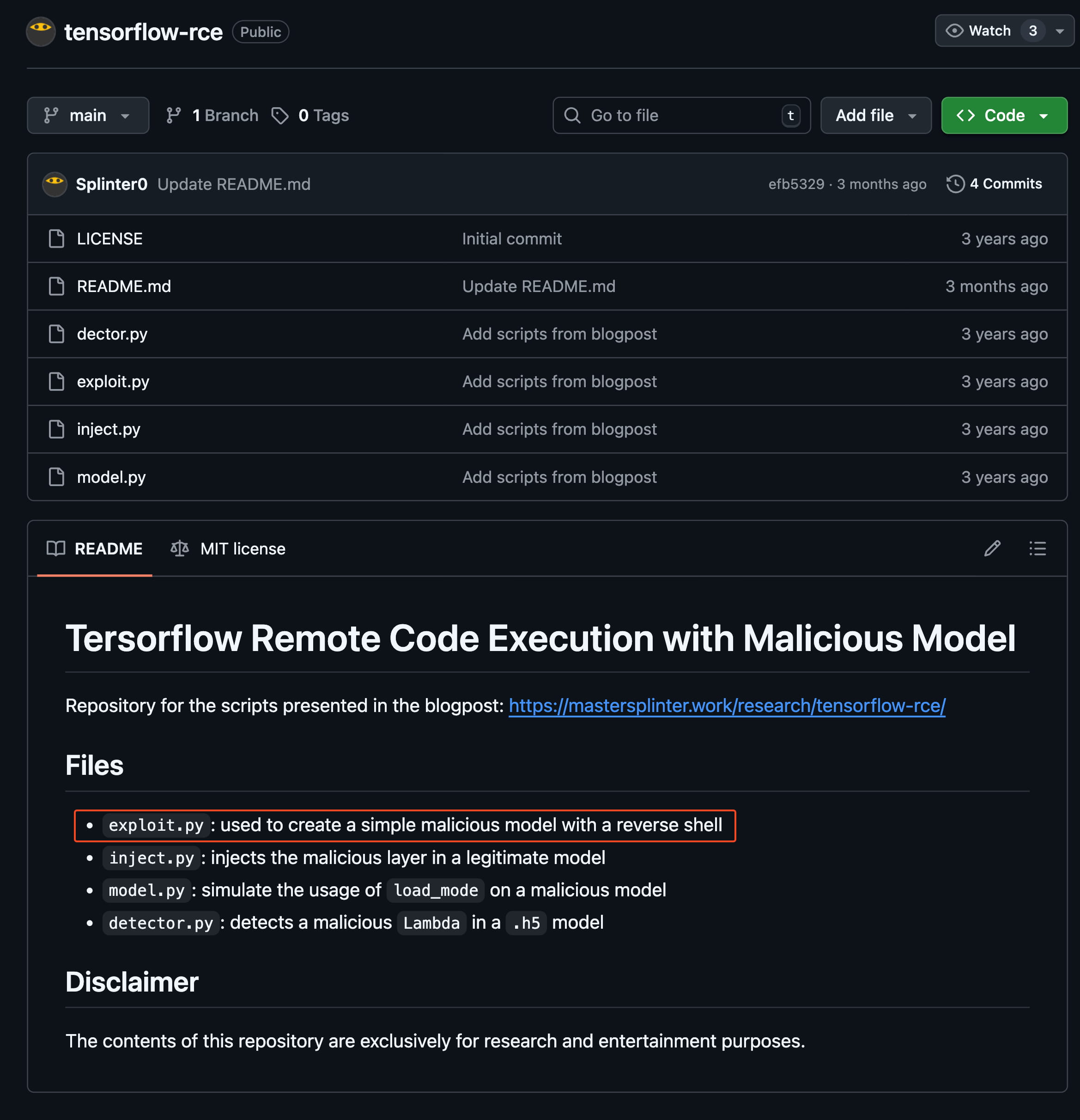Open the README outline list icon
Screen dimensions: 1080x1120
click(1037, 548)
